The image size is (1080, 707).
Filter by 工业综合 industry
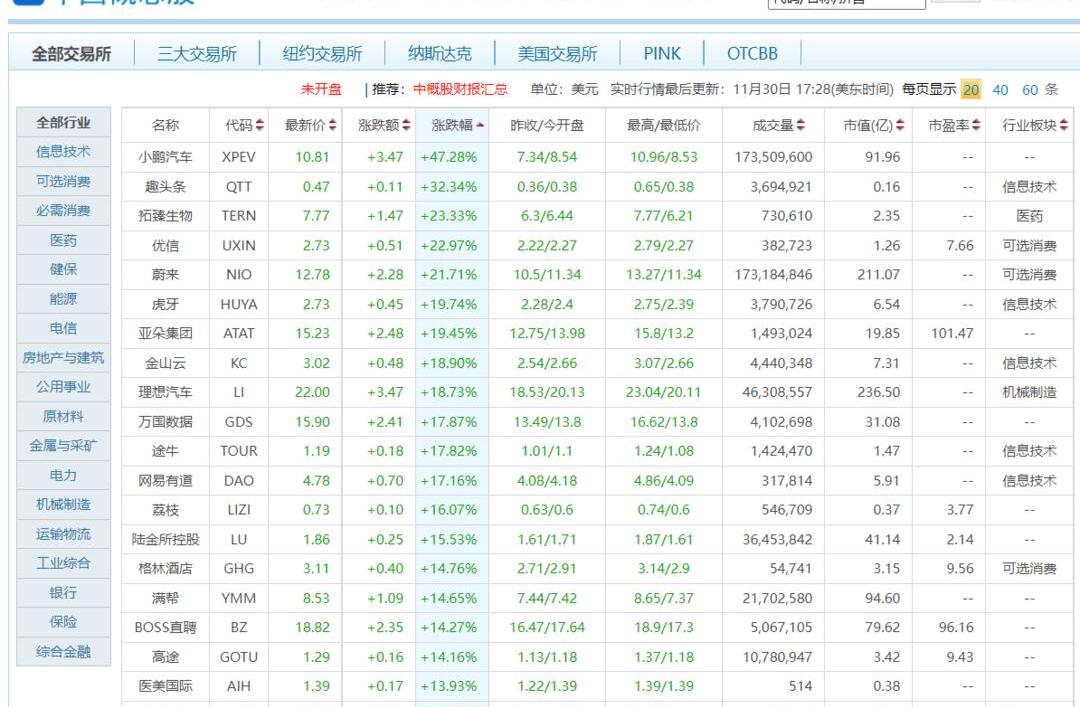pyautogui.click(x=63, y=563)
